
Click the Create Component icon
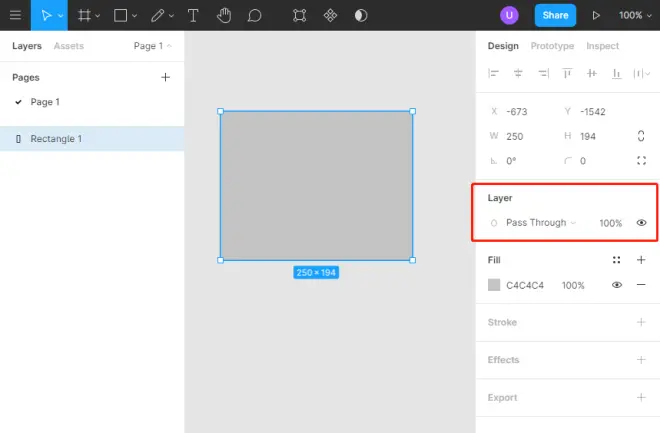click(x=330, y=16)
